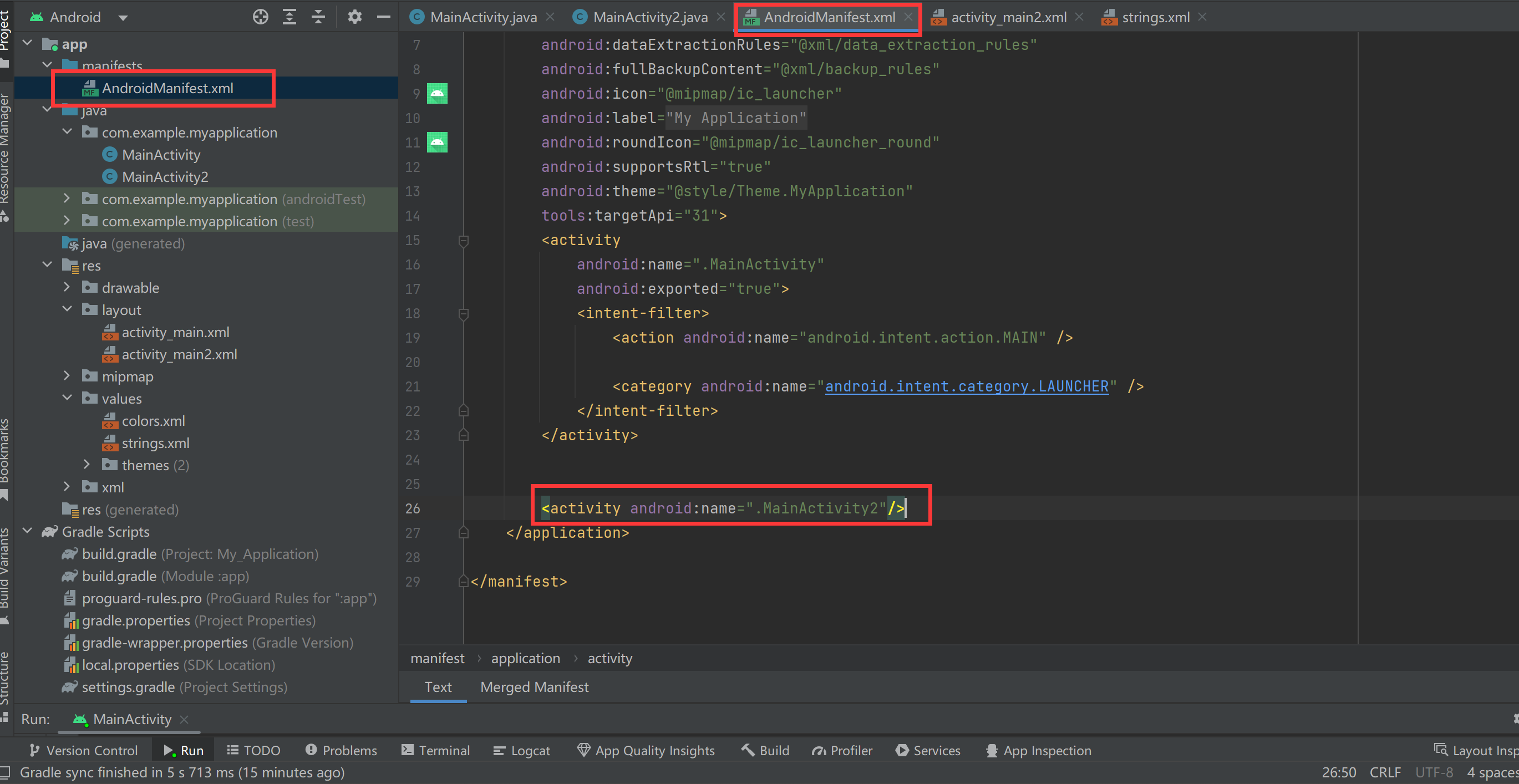Expand drawable folder in res
The width and height of the screenshot is (1519, 784).
point(65,287)
